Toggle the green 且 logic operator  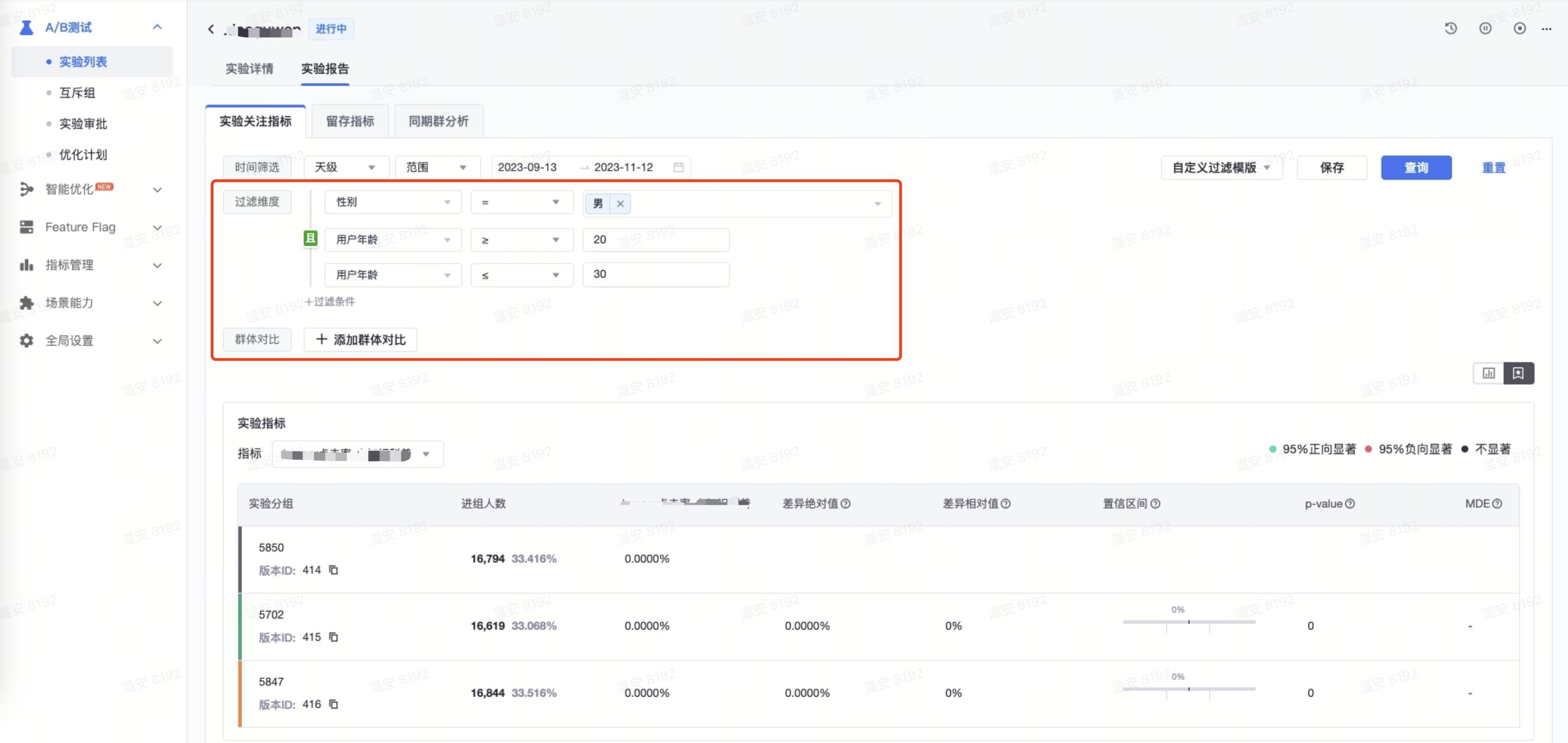310,238
